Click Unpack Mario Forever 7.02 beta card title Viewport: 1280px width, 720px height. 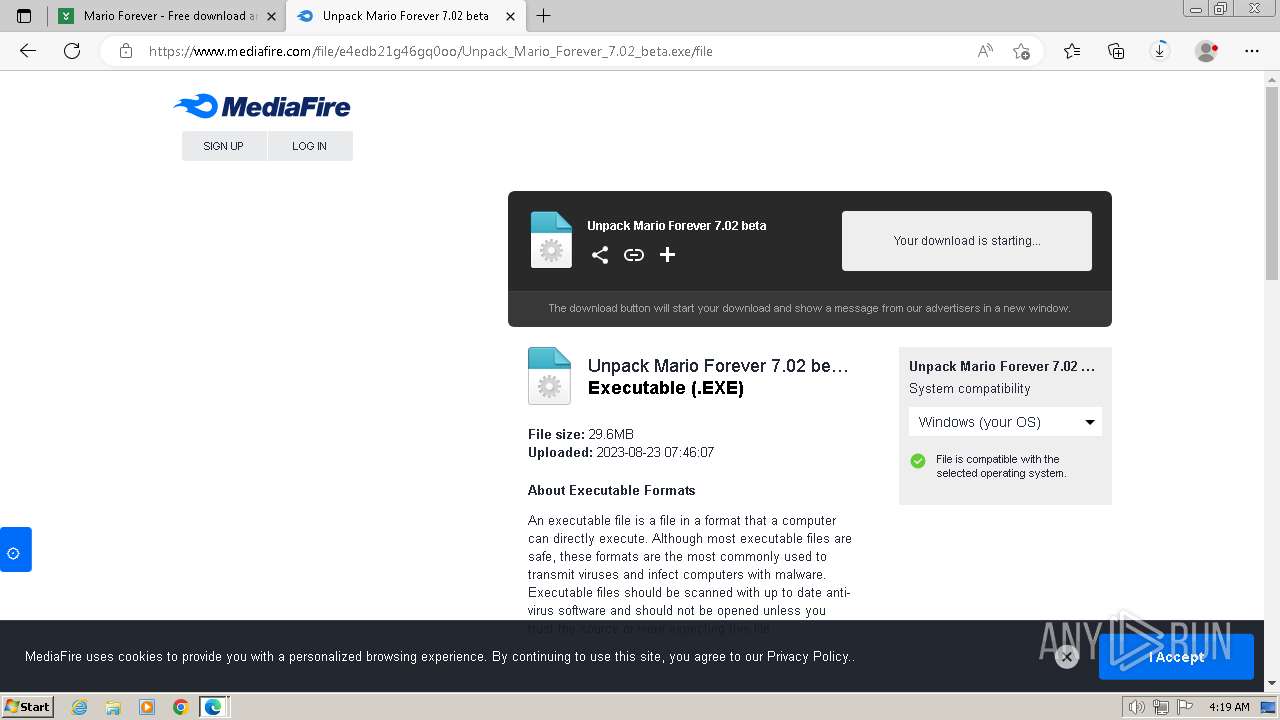click(x=676, y=226)
